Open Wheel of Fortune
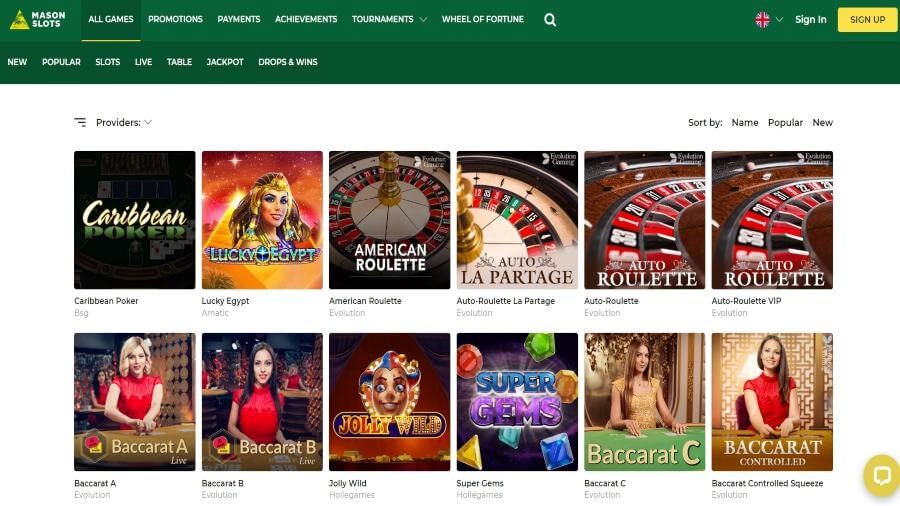The image size is (900, 506). [x=483, y=20]
